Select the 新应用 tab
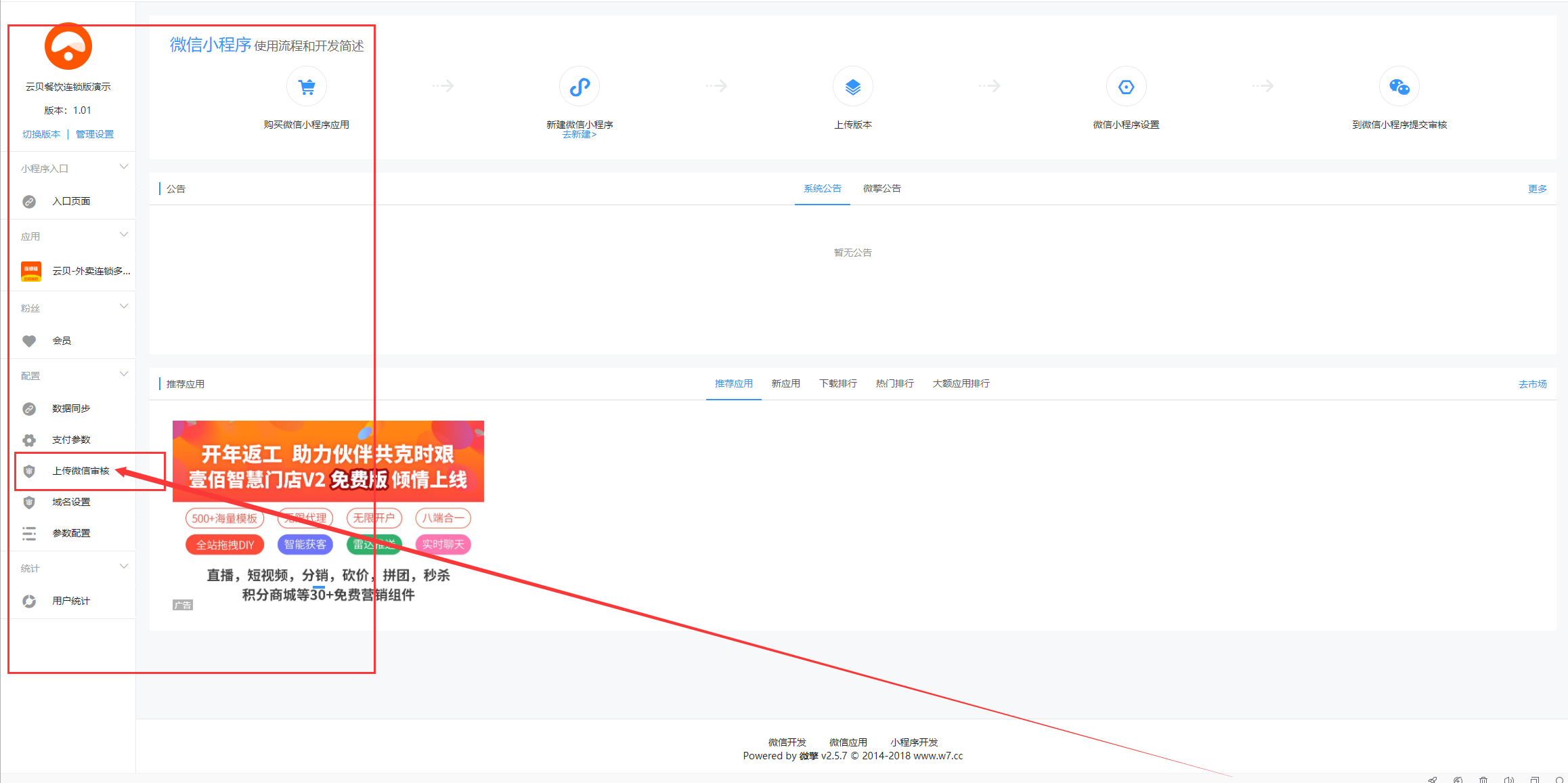1568x783 pixels. 786,383
